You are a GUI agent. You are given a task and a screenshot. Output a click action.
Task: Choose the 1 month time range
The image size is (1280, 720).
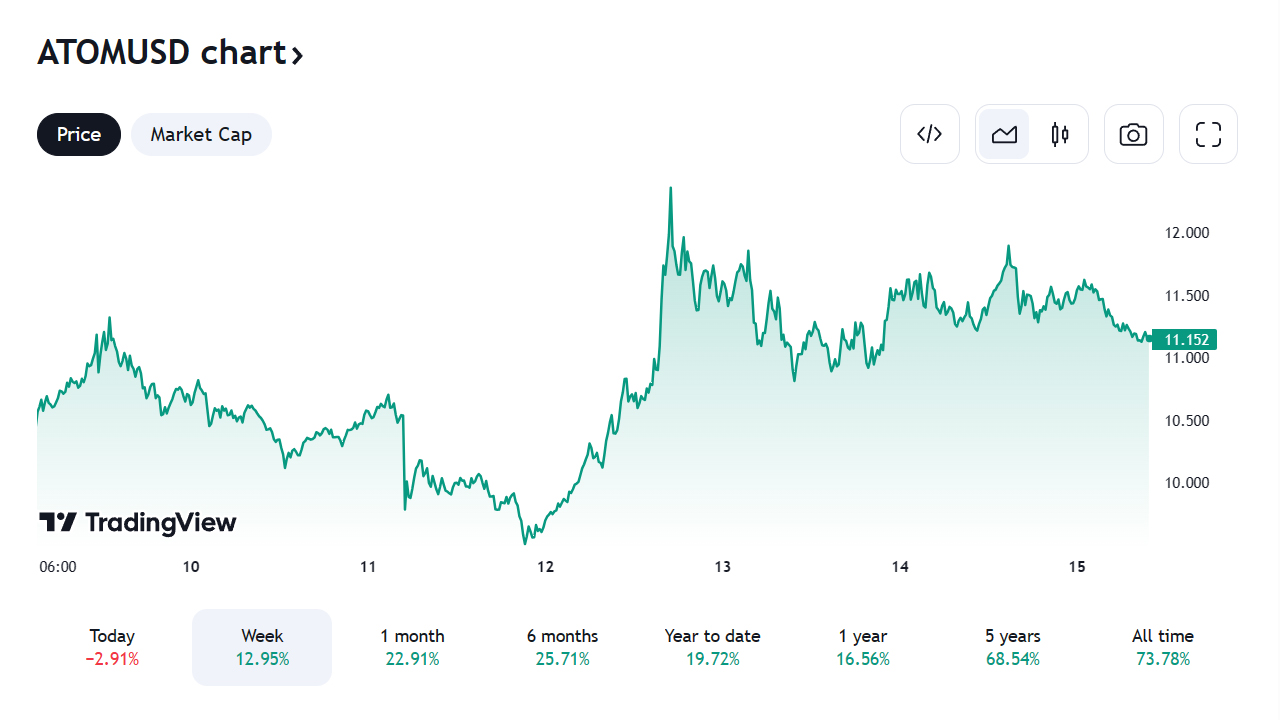tap(412, 647)
